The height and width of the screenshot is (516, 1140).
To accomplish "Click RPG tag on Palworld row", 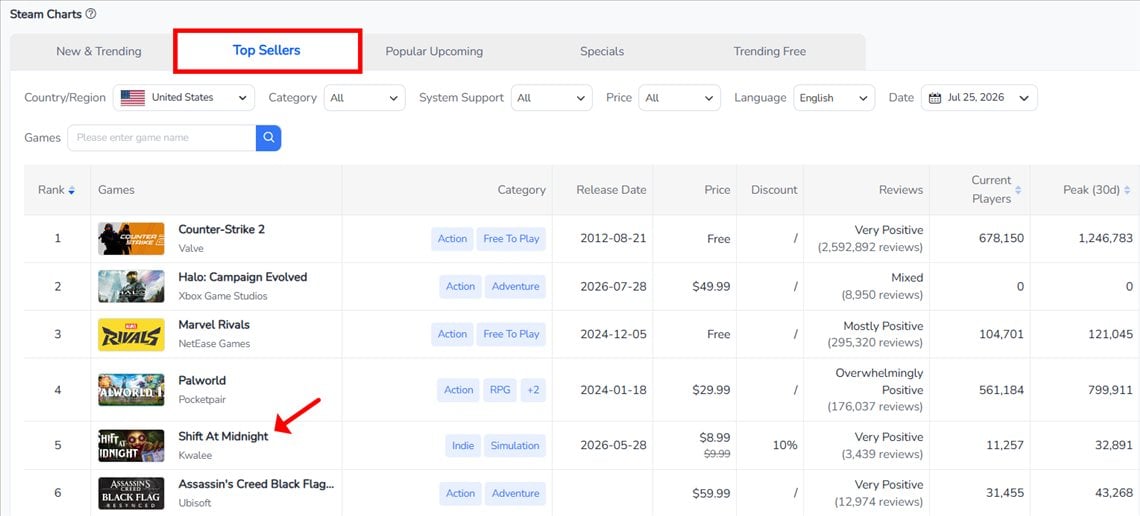I will [500, 390].
